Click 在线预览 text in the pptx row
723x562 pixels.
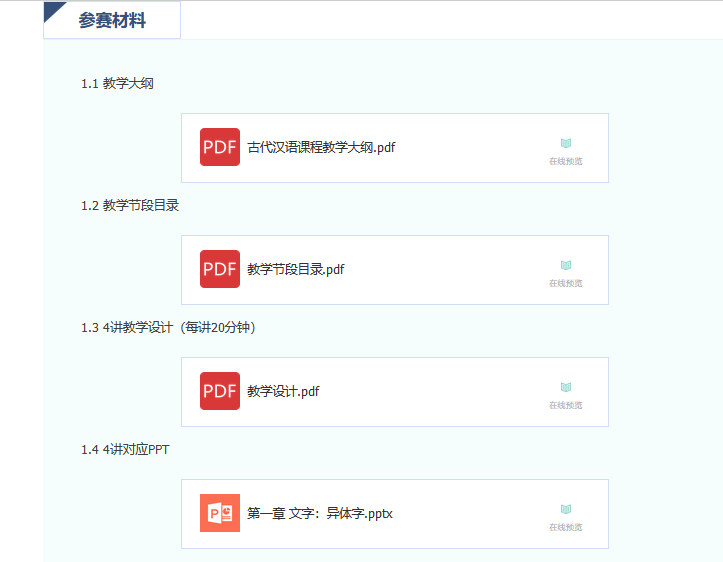(x=565, y=527)
